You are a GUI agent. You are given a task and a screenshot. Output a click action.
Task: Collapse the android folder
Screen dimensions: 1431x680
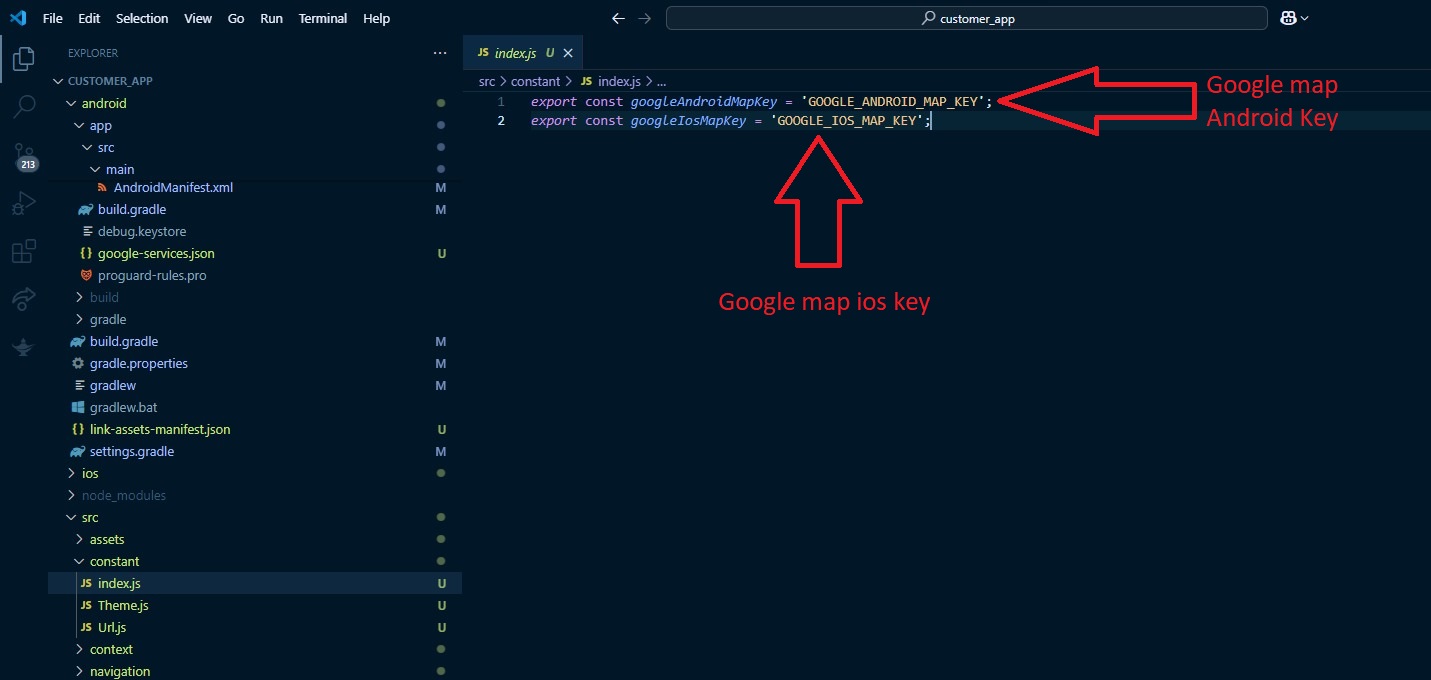pos(103,103)
